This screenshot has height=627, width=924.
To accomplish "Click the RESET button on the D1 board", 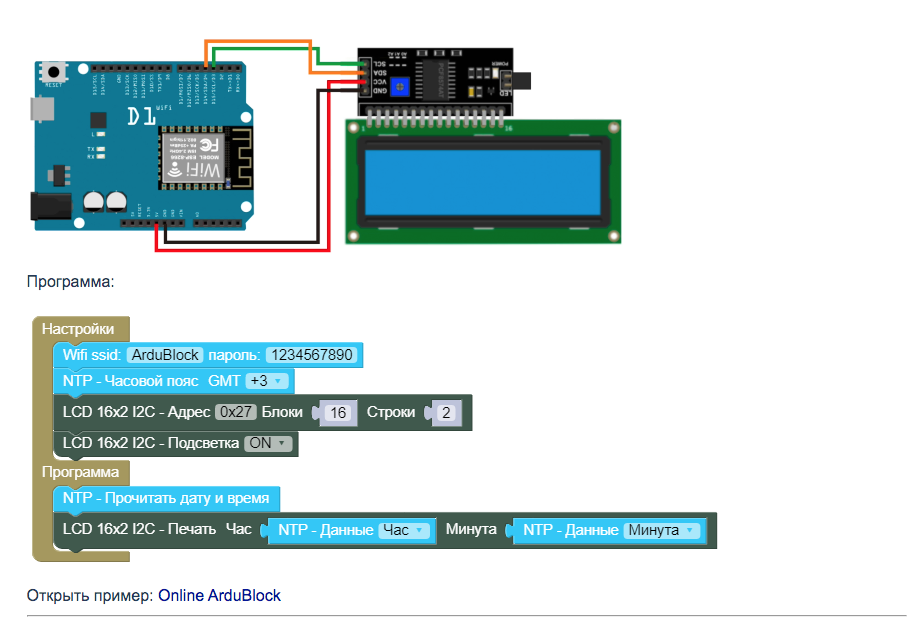I will [x=52, y=72].
